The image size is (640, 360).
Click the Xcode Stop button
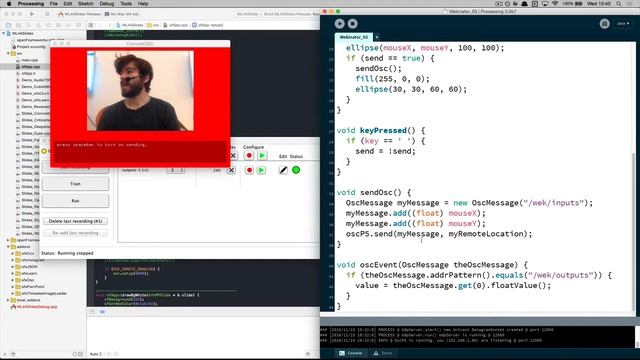point(47,14)
